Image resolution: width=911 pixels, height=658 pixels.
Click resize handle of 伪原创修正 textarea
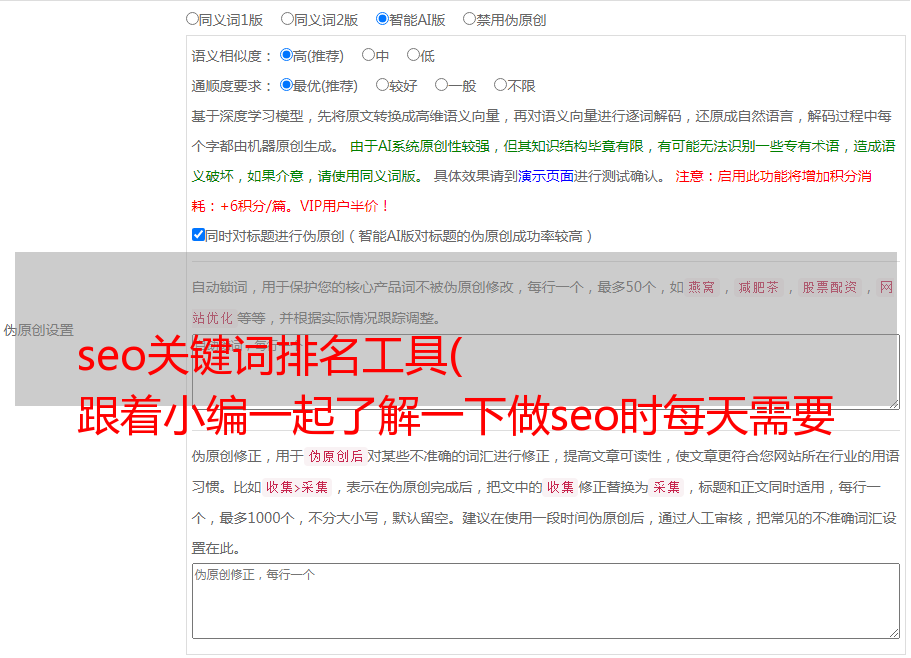(893, 632)
